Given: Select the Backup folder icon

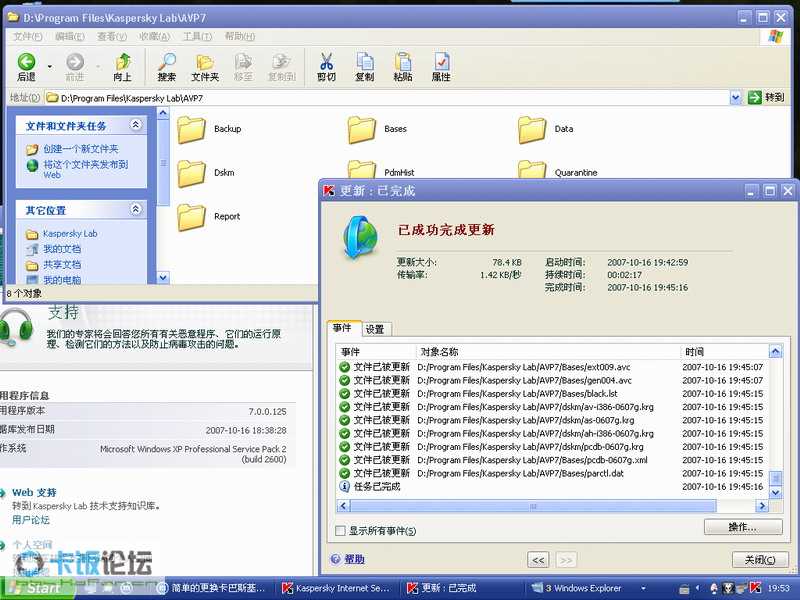Looking at the screenshot, I should [191, 130].
